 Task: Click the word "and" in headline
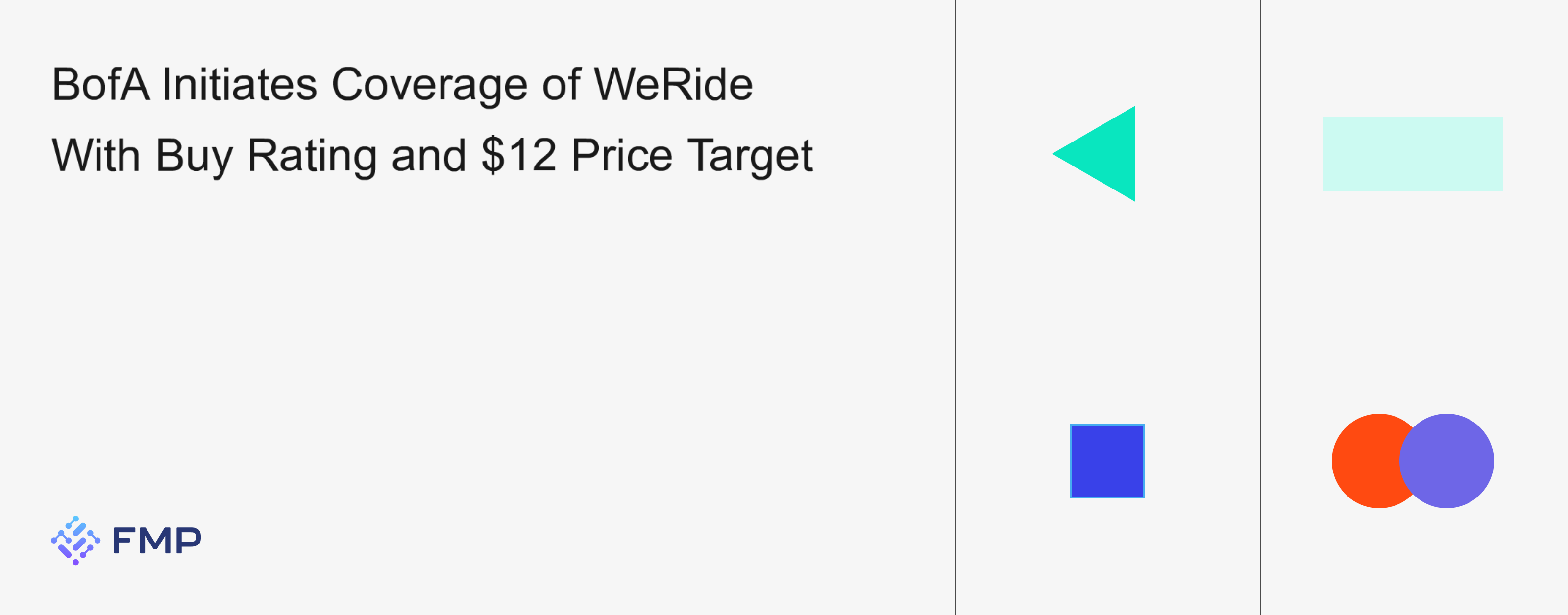[x=429, y=156]
